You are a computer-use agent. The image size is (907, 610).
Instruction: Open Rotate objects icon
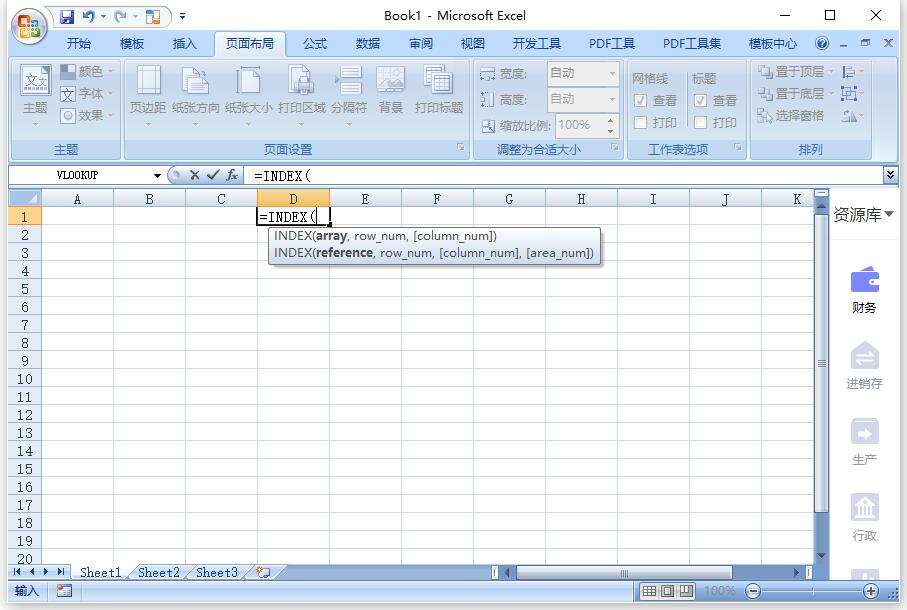pos(852,116)
